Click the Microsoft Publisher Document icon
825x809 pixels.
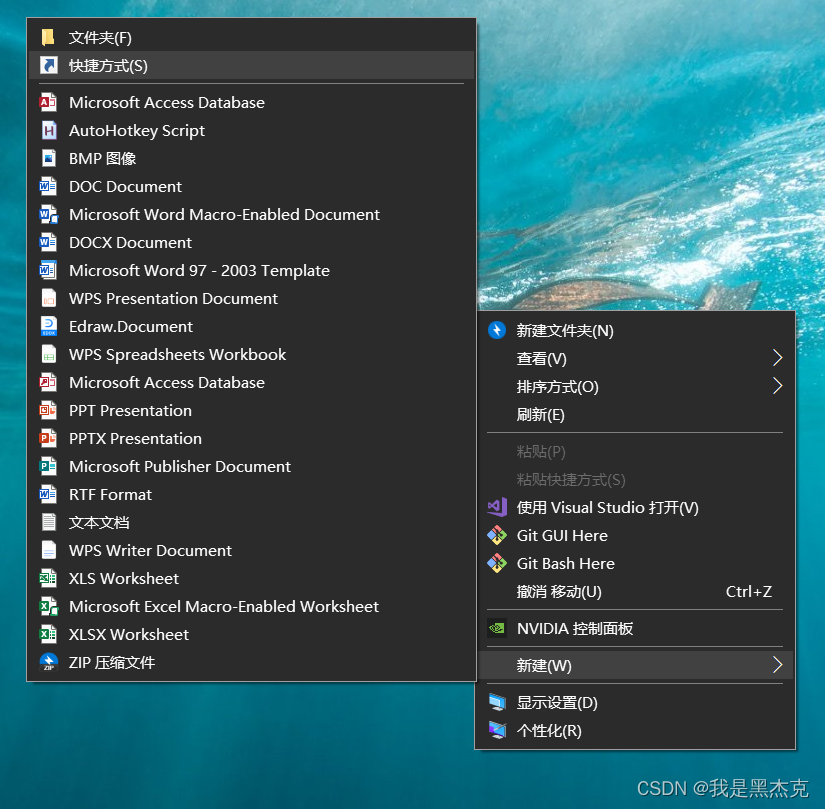tap(48, 466)
